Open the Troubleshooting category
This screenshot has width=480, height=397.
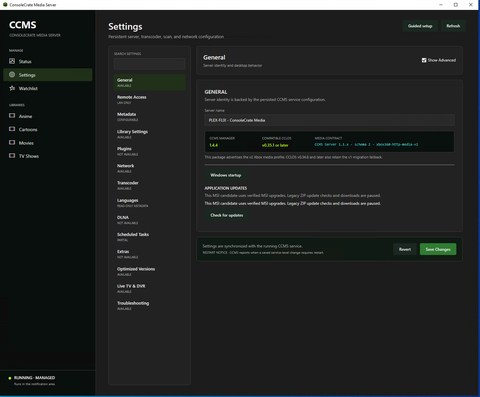click(149, 305)
